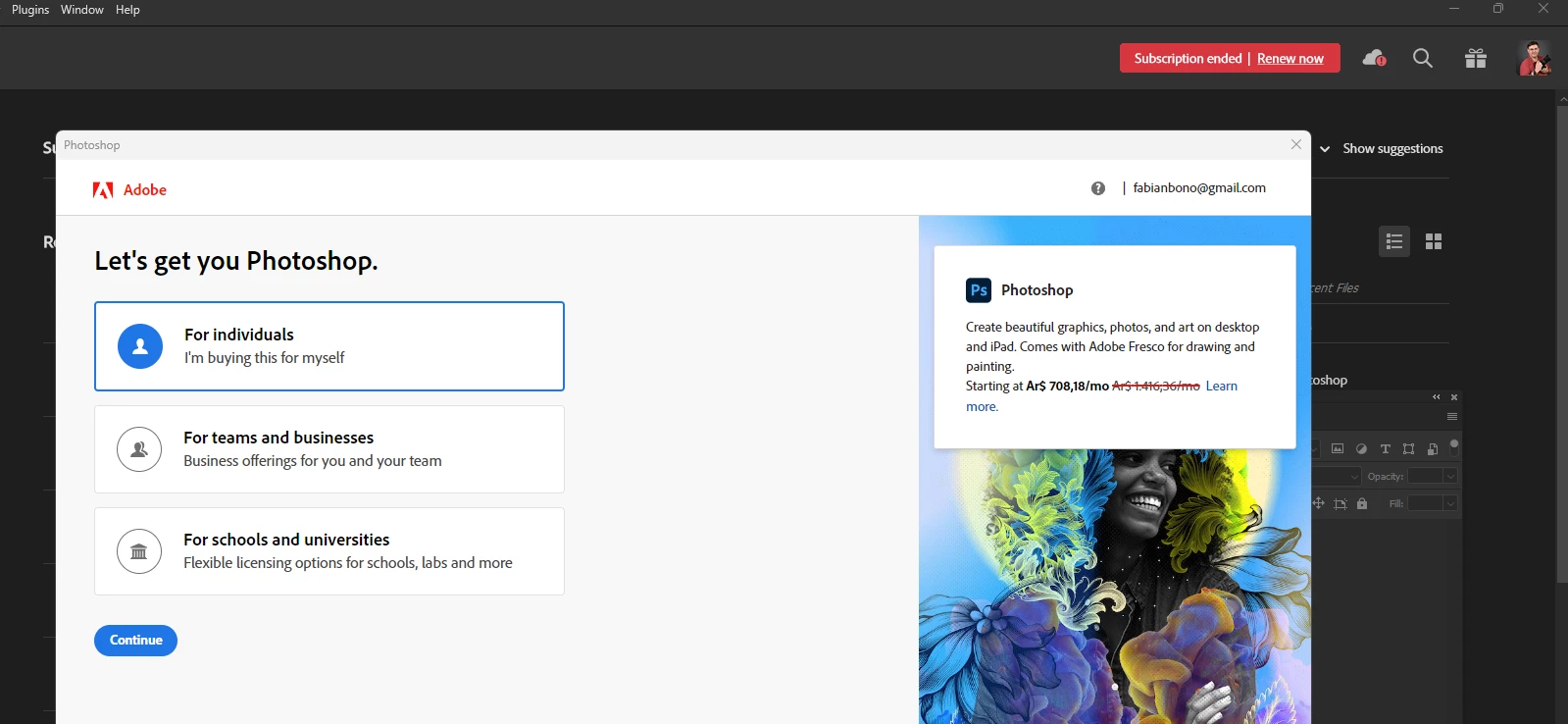Open the Help menu
1568x724 pixels.
(x=127, y=10)
